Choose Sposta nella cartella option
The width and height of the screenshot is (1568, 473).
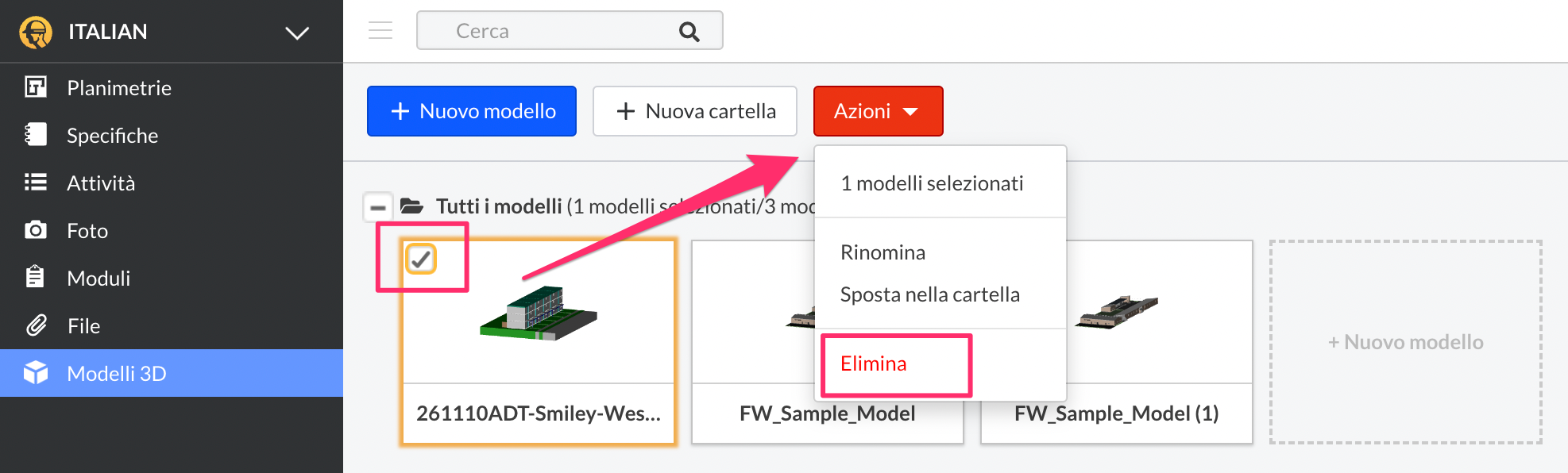[x=929, y=294]
